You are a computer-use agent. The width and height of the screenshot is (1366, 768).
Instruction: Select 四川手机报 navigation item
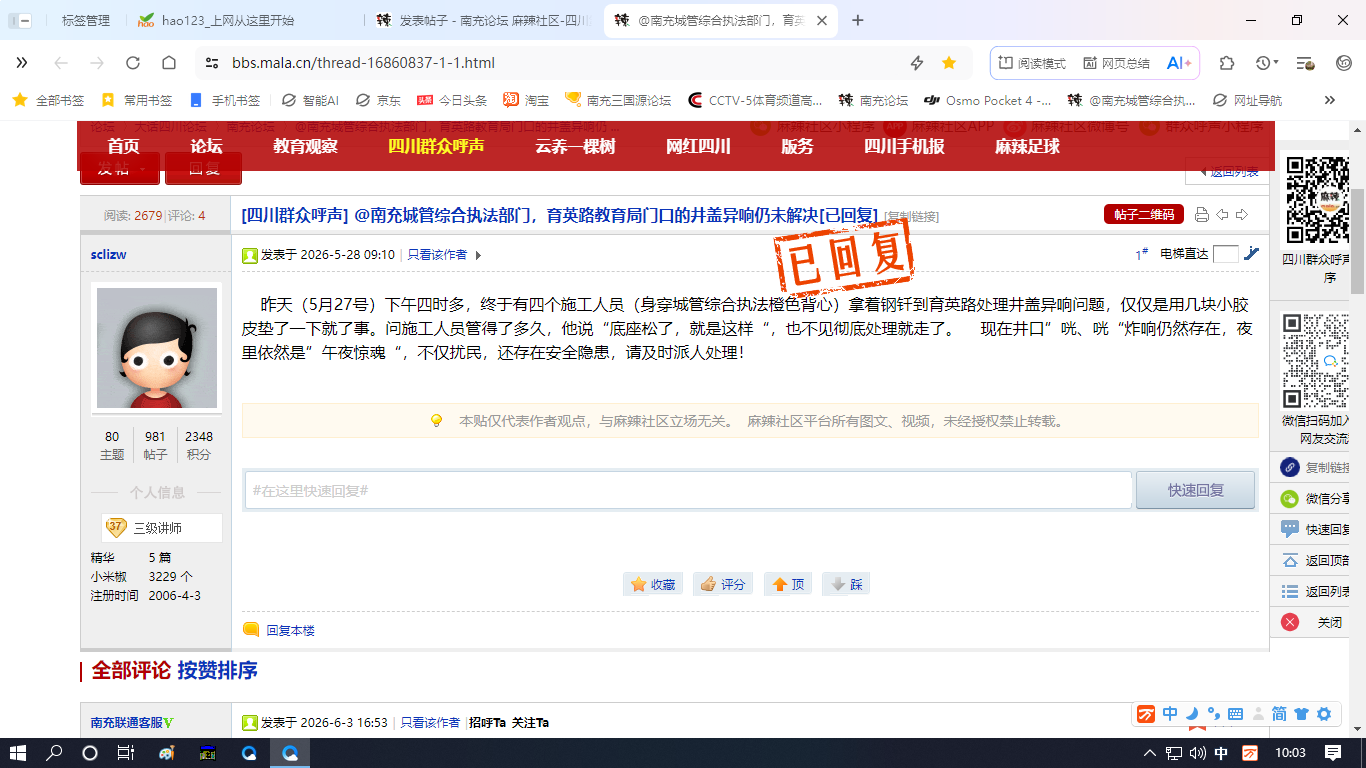(x=904, y=146)
